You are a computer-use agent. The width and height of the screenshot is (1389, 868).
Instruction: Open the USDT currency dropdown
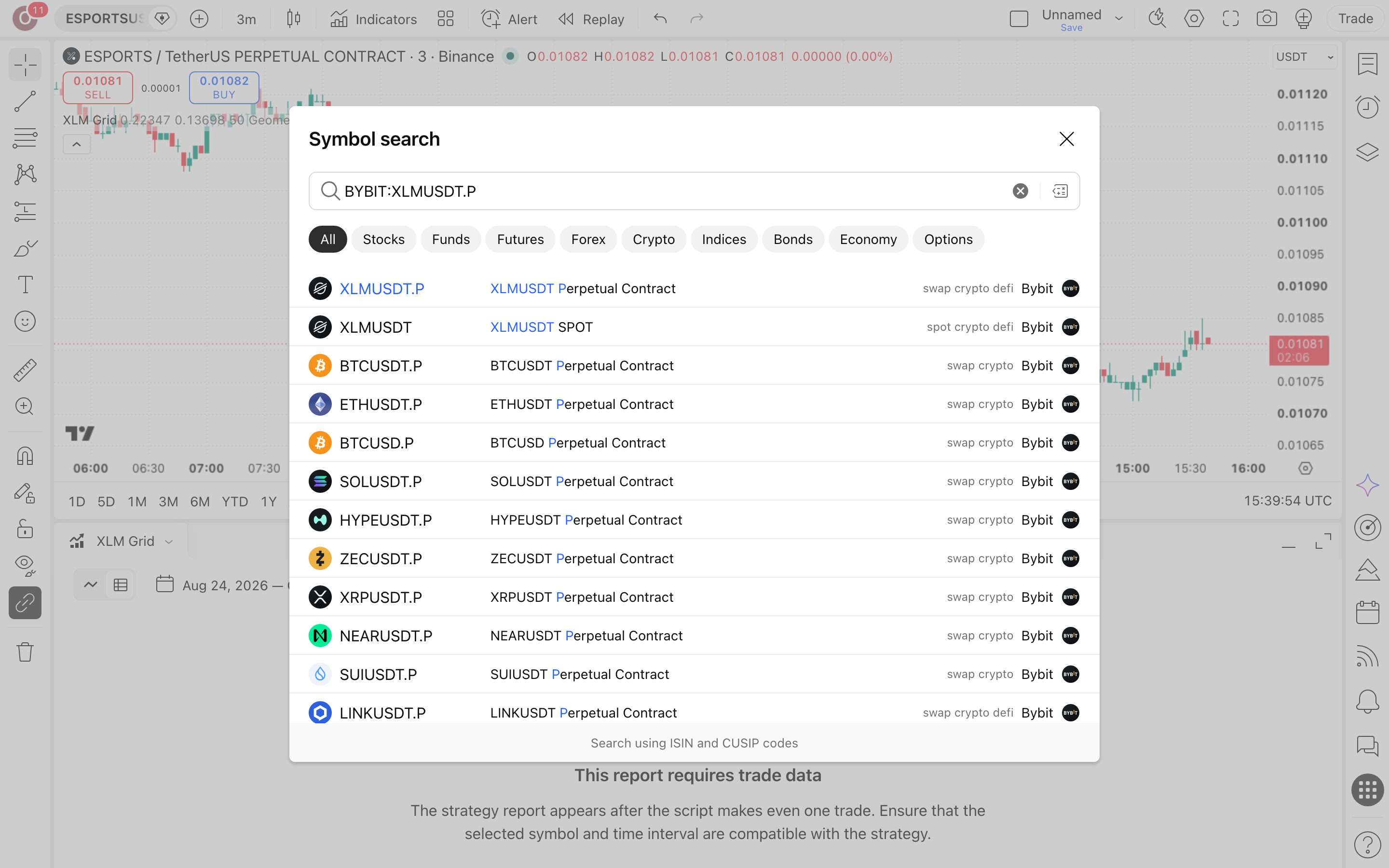click(1305, 57)
